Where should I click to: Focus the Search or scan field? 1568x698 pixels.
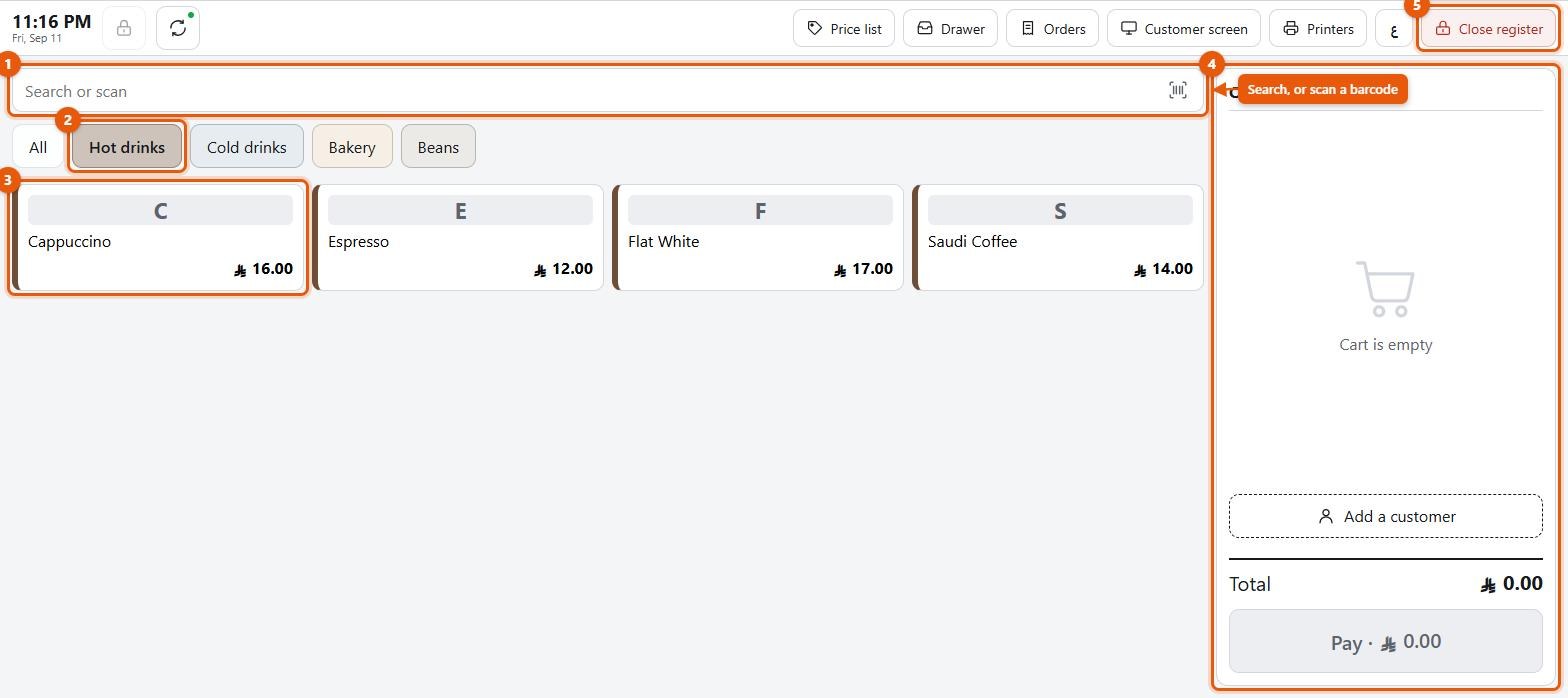608,91
